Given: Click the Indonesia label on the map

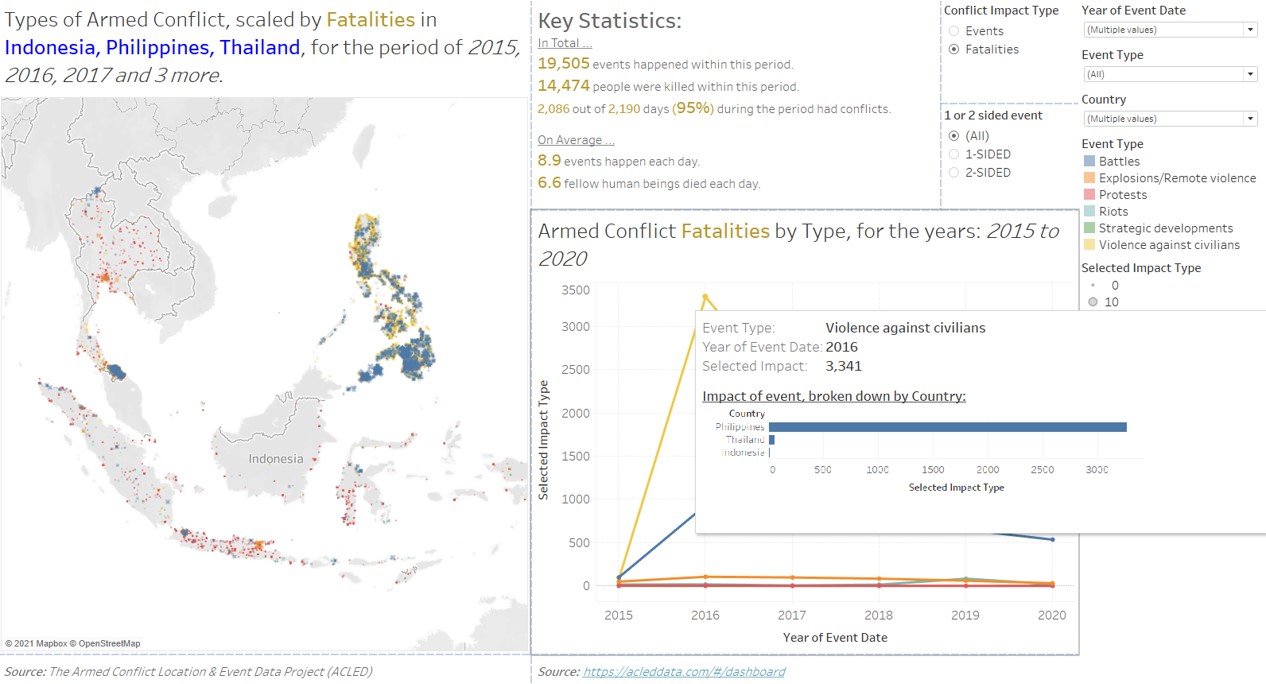Looking at the screenshot, I should click(275, 459).
